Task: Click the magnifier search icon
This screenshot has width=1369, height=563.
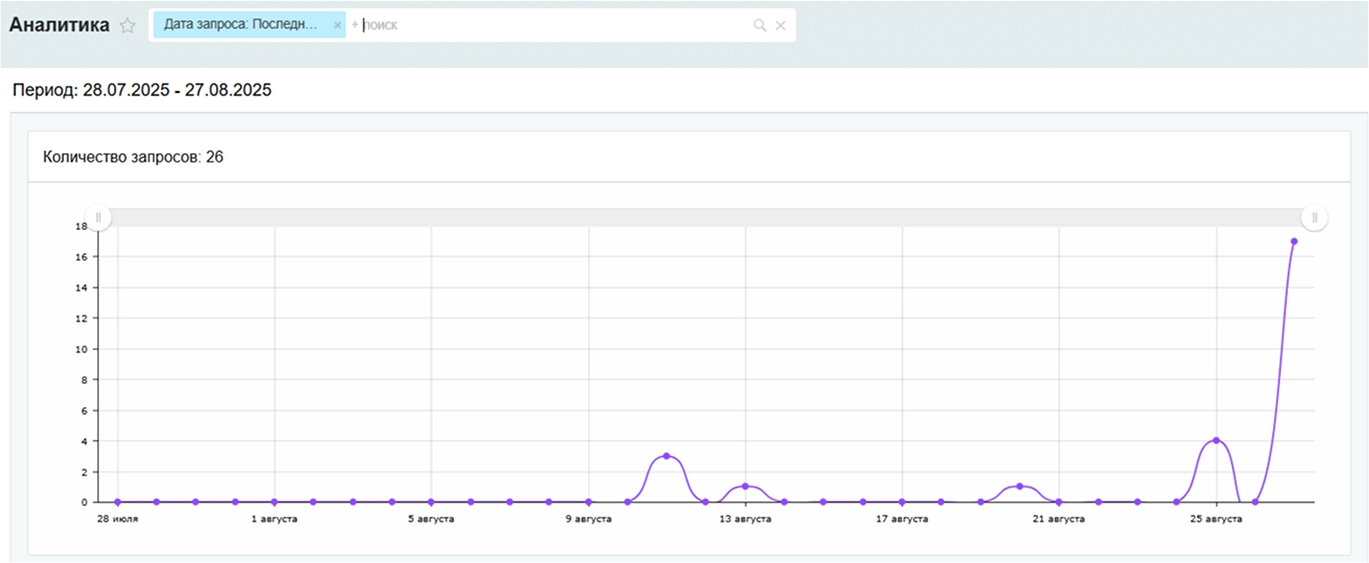Action: (x=760, y=25)
